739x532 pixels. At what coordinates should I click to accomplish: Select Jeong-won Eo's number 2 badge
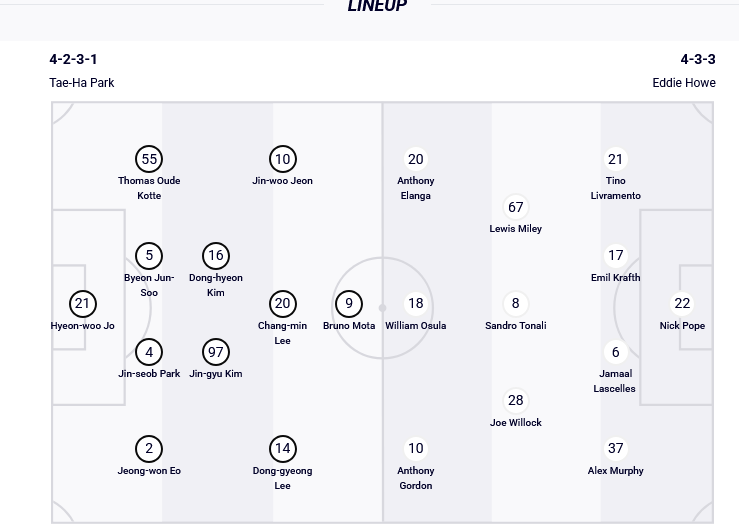coord(149,448)
